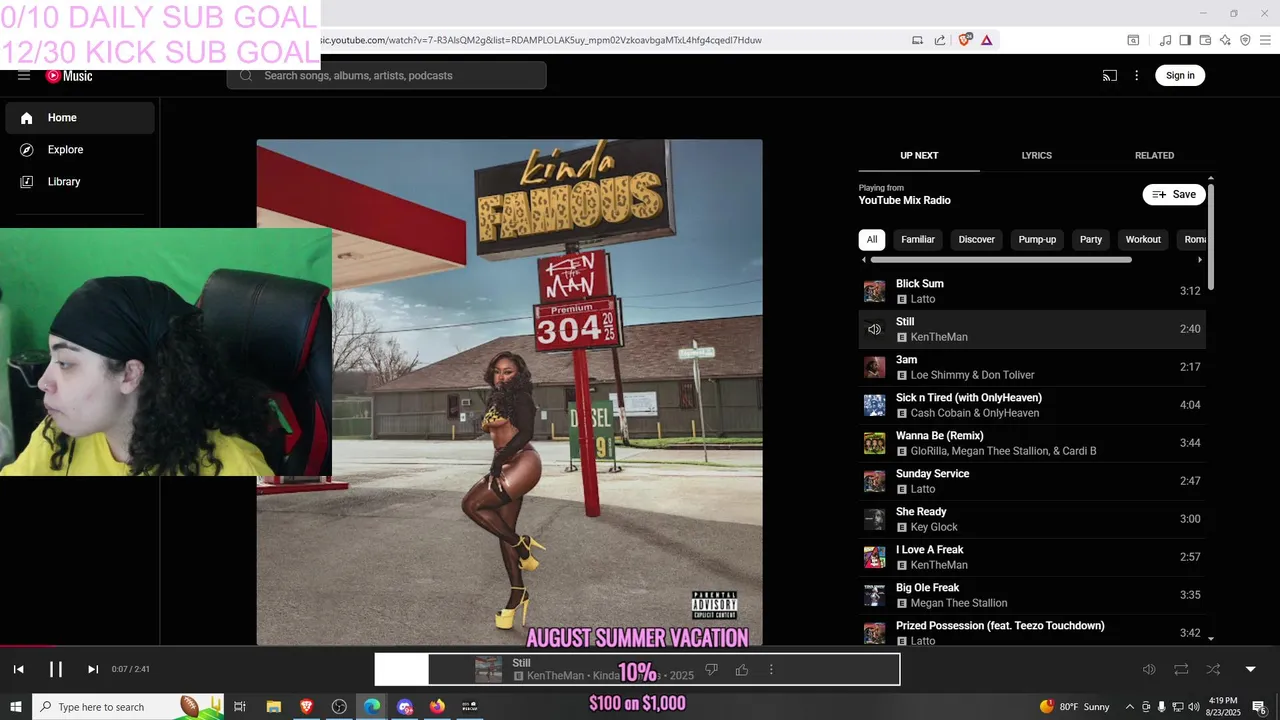Open the browser main hamburger menu
This screenshot has height=720, width=1280.
coord(1265,40)
